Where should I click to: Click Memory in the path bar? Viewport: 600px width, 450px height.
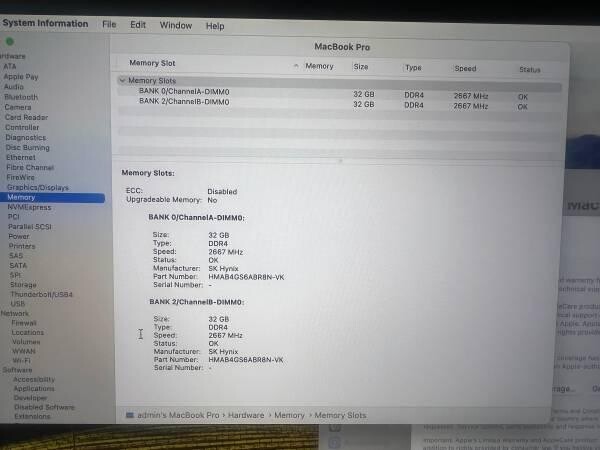click(x=289, y=415)
